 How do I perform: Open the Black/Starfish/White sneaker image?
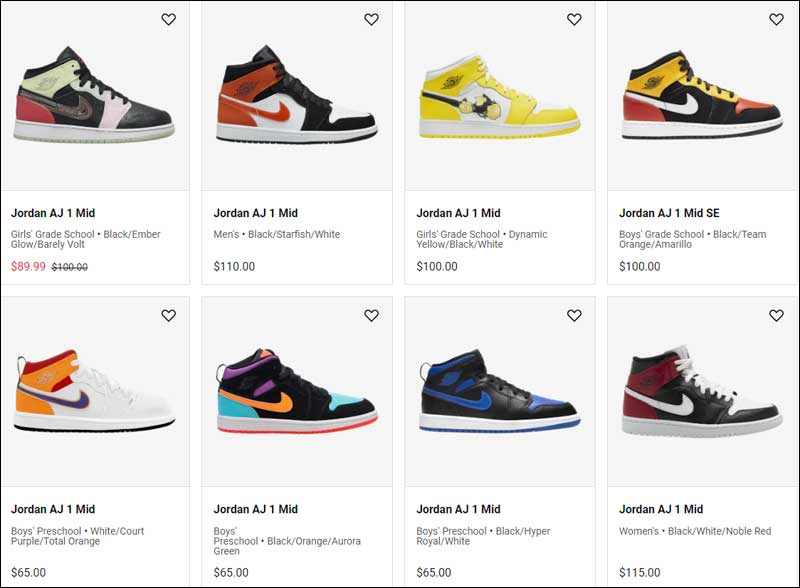pyautogui.click(x=297, y=95)
